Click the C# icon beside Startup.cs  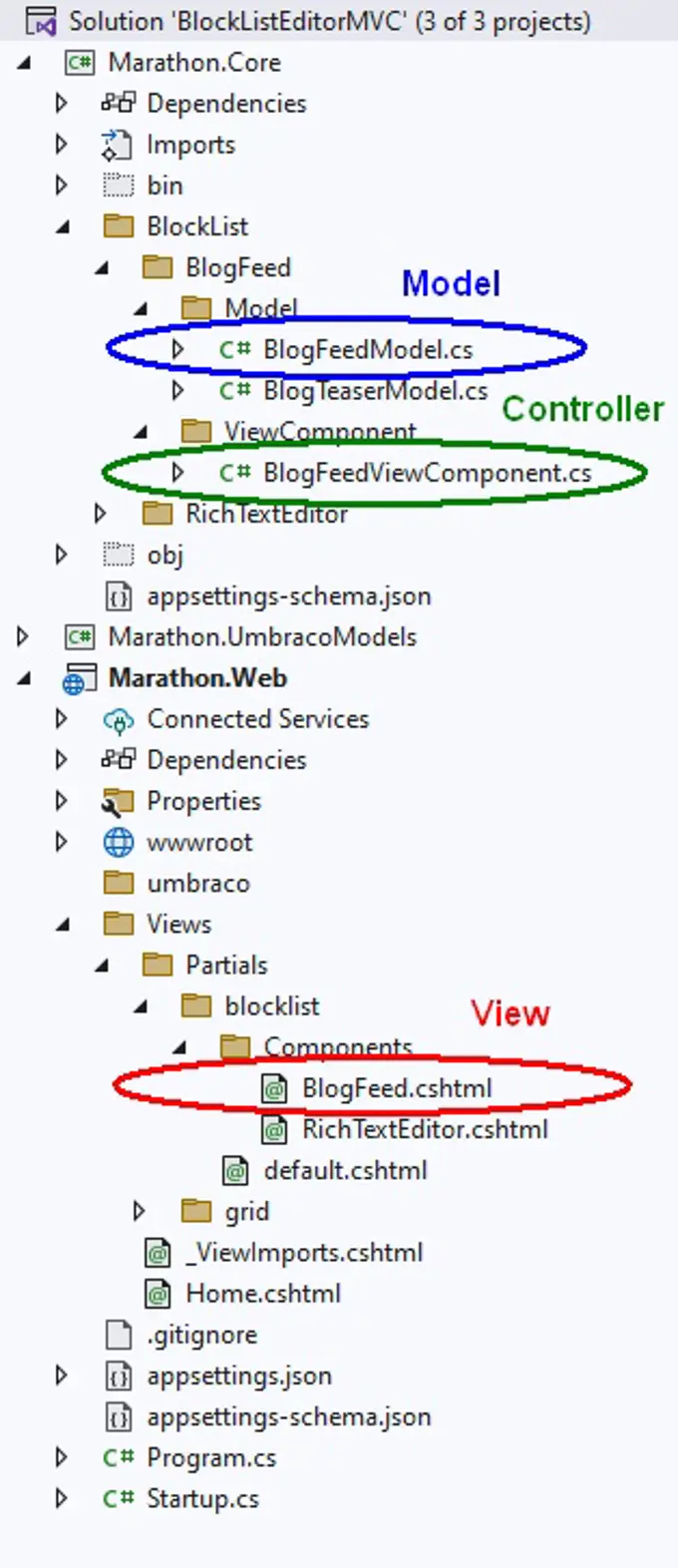[x=118, y=1499]
